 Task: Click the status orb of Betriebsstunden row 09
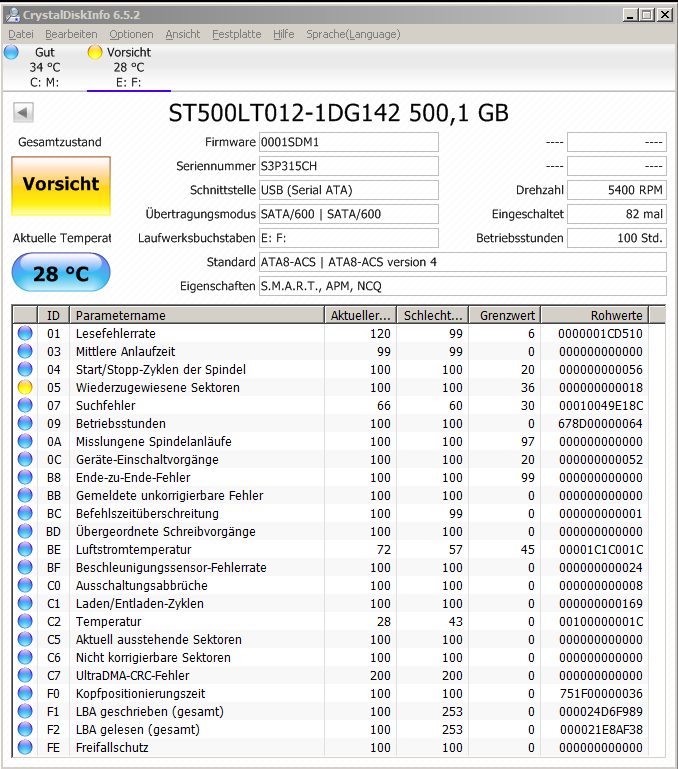point(25,423)
